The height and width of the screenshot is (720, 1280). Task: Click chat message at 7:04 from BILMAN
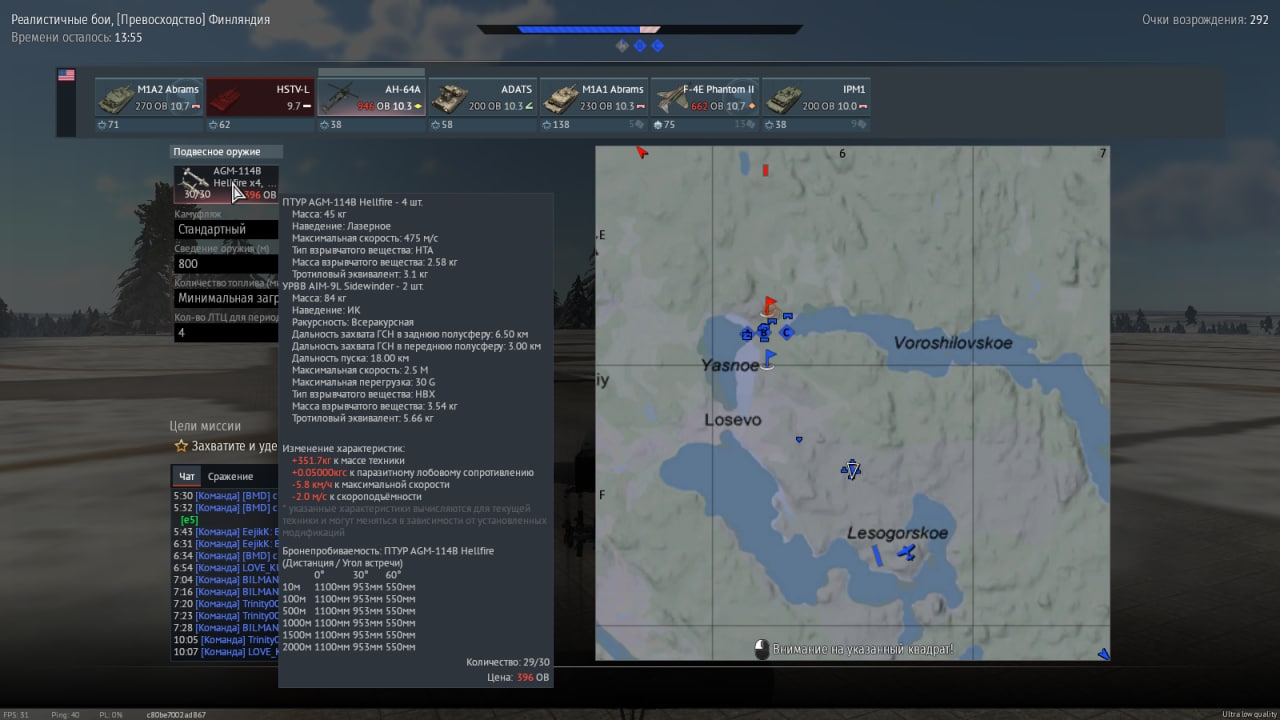pyautogui.click(x=226, y=580)
